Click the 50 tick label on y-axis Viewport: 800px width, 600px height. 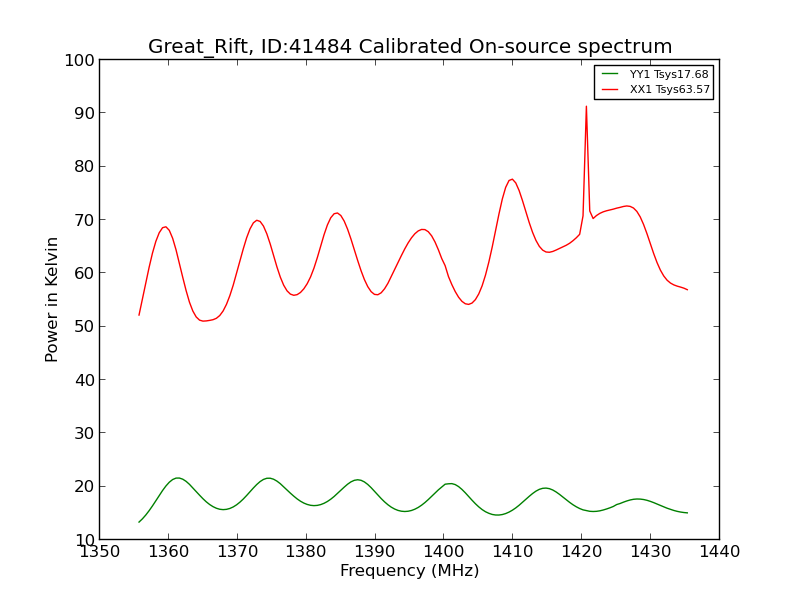point(84,327)
